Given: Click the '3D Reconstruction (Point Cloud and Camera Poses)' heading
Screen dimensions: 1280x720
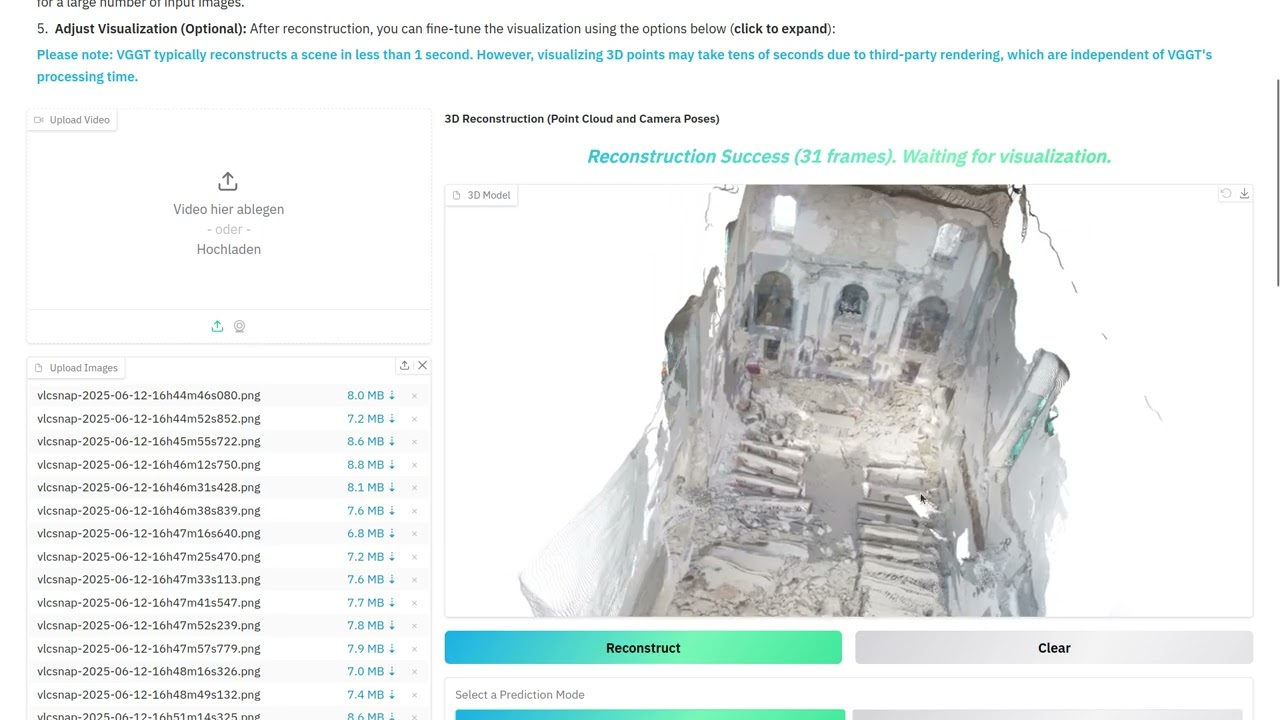Looking at the screenshot, I should coord(582,119).
